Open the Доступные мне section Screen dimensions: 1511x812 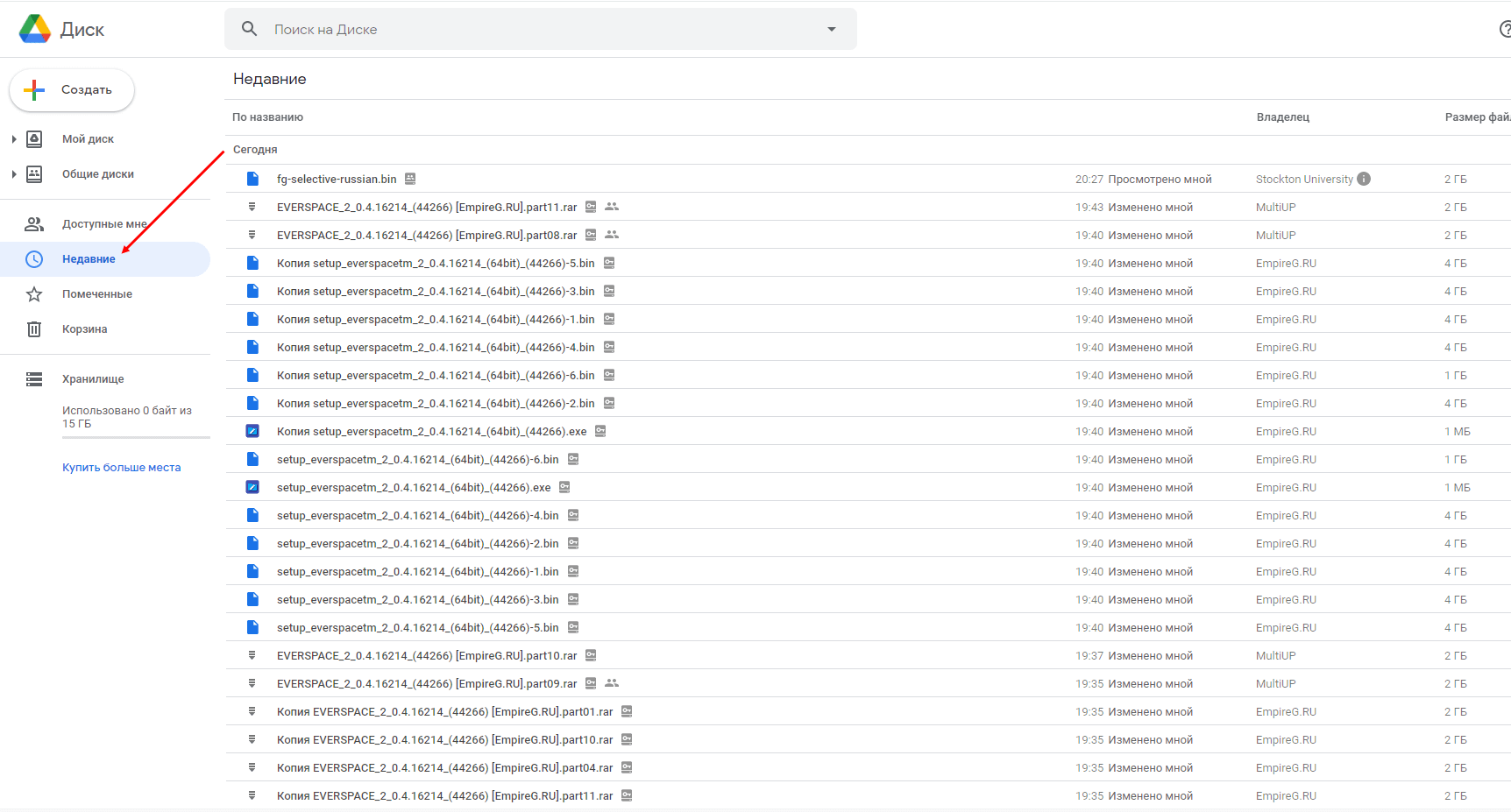(103, 224)
